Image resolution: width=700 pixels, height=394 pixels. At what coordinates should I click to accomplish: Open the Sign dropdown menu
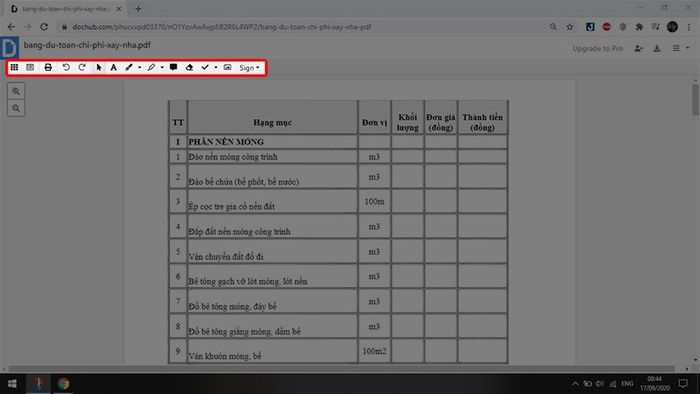[x=249, y=68]
